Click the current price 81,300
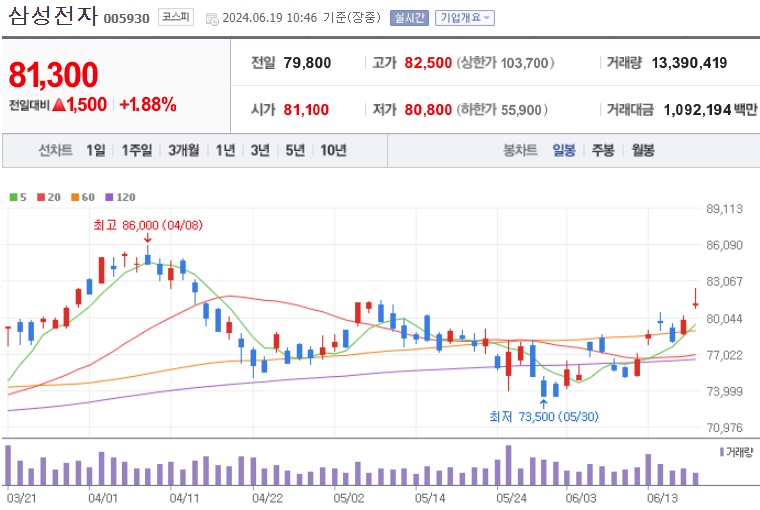Viewport: 760px width, 510px height. tap(53, 75)
